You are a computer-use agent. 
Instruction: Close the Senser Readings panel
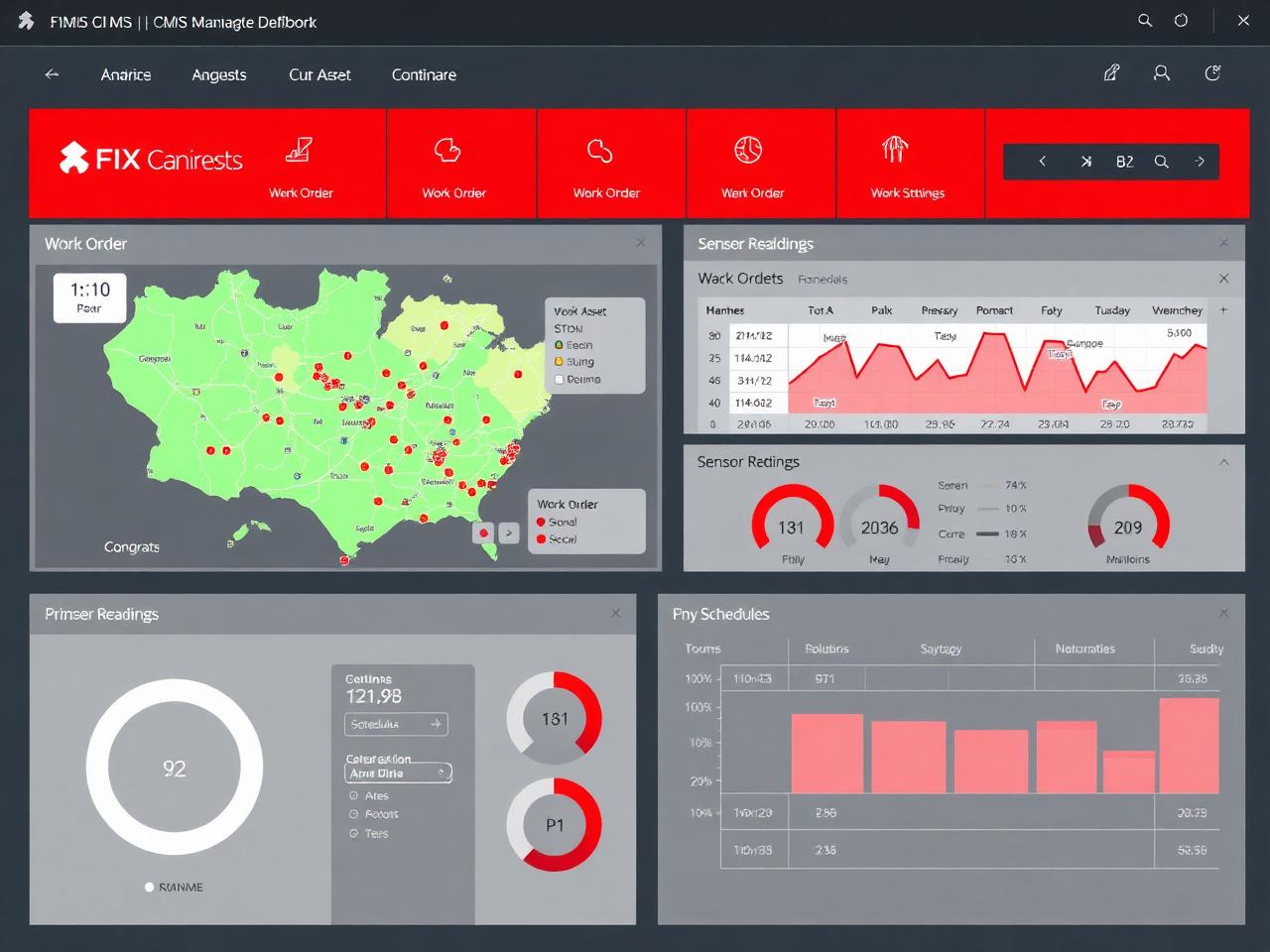tap(1223, 243)
